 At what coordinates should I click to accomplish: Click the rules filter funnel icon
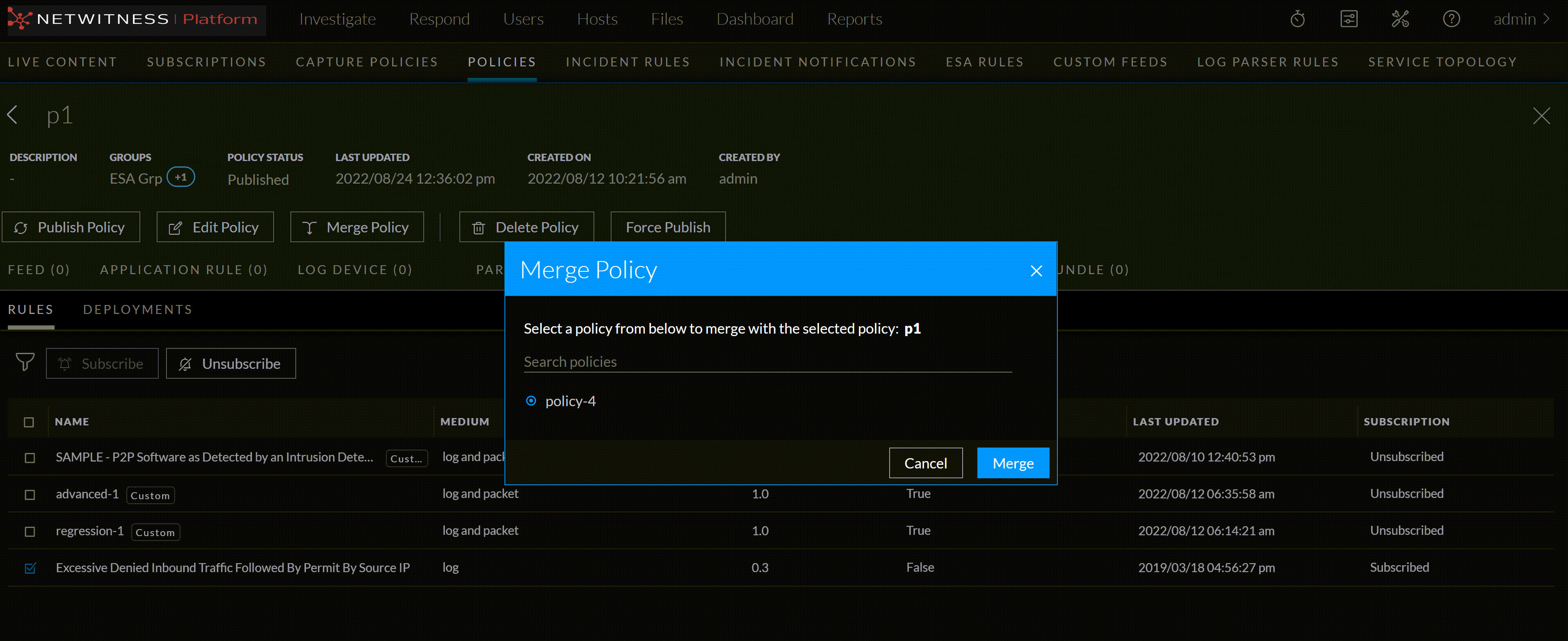pyautogui.click(x=25, y=362)
